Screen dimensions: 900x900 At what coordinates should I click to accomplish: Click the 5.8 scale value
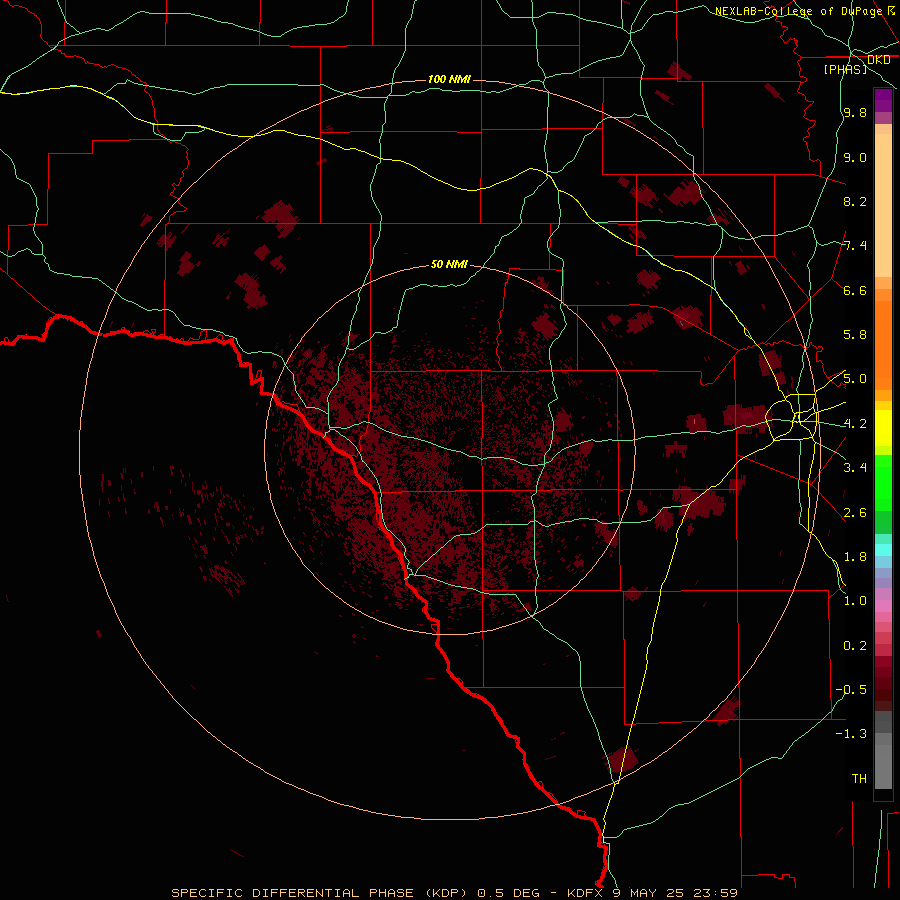855,335
